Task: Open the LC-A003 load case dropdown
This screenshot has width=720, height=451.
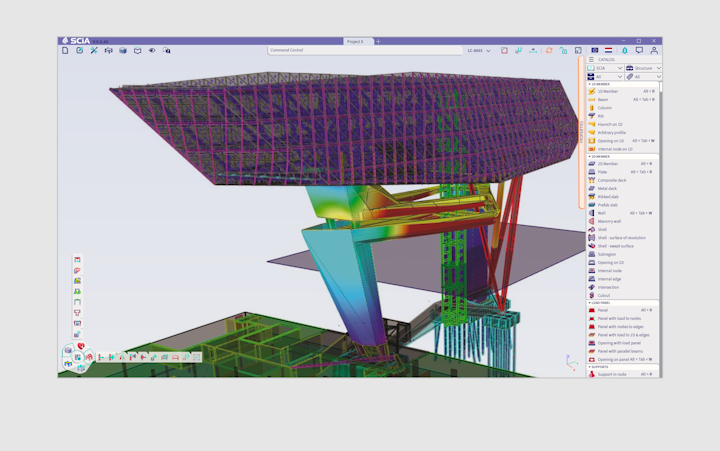Action: click(x=479, y=50)
